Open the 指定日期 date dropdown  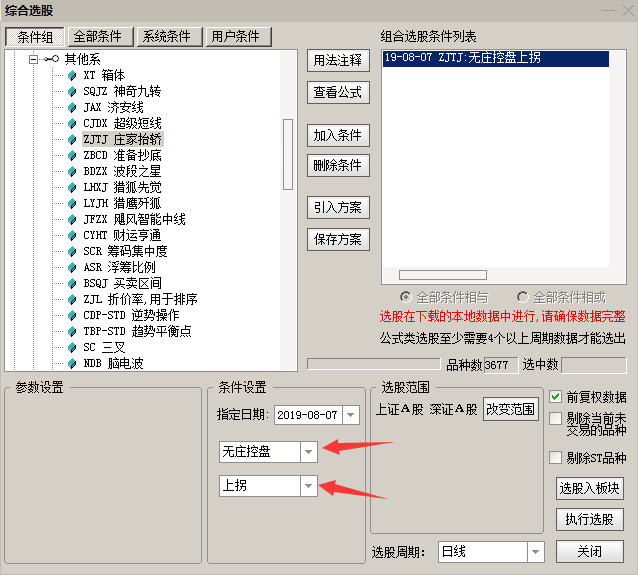351,415
